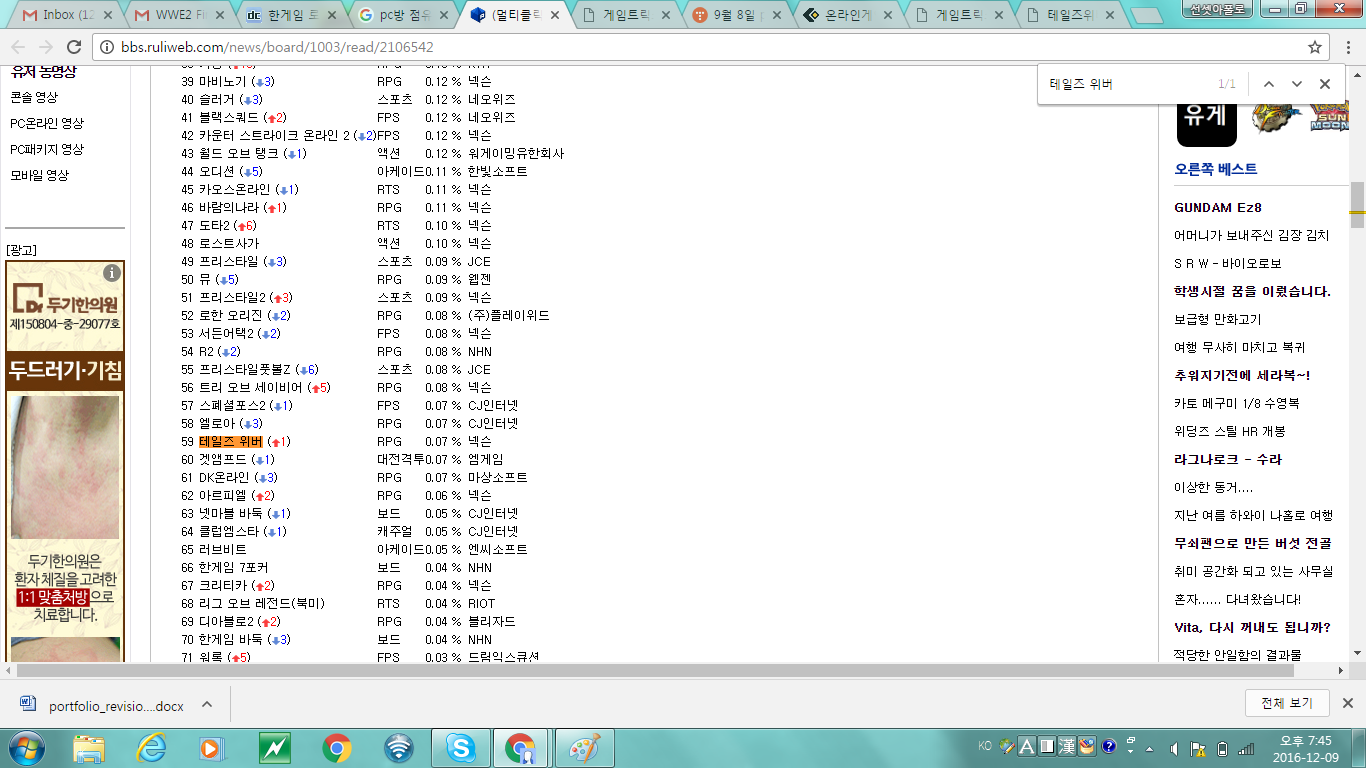
Task: Open the 콘솔 영상 sidebar link
Action: (x=34, y=97)
